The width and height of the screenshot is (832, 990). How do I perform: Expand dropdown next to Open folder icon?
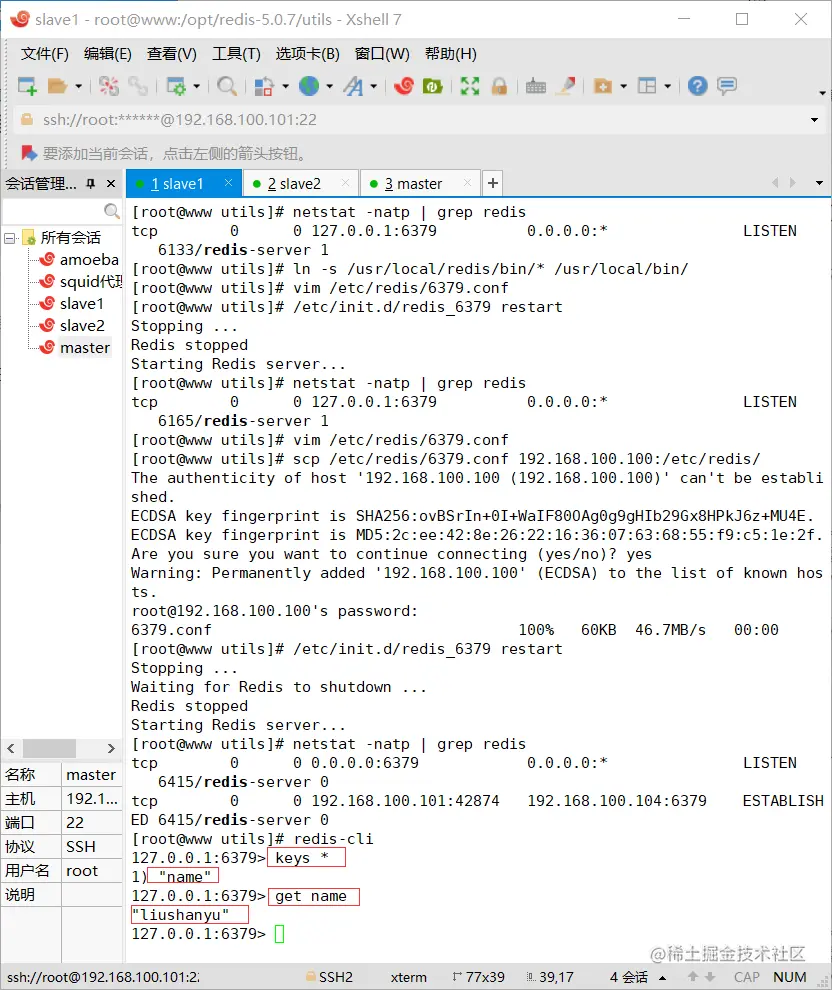point(78,86)
